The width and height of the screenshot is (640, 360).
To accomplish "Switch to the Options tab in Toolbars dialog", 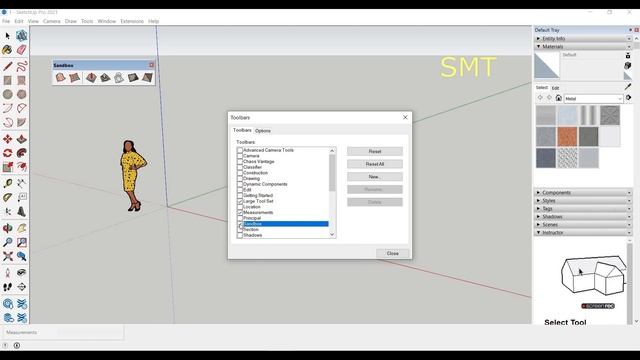I will pyautogui.click(x=263, y=131).
